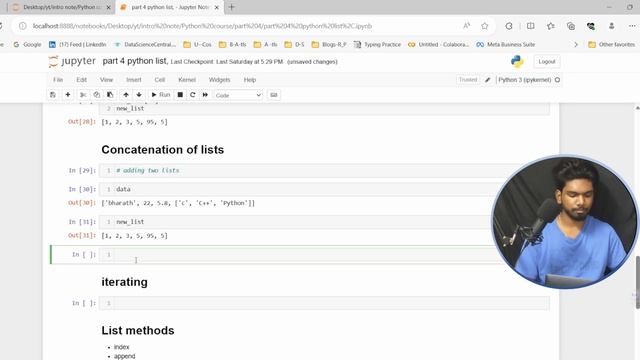This screenshot has height=360, width=640.
Task: Move selected cell up arrow
Action: point(126,95)
